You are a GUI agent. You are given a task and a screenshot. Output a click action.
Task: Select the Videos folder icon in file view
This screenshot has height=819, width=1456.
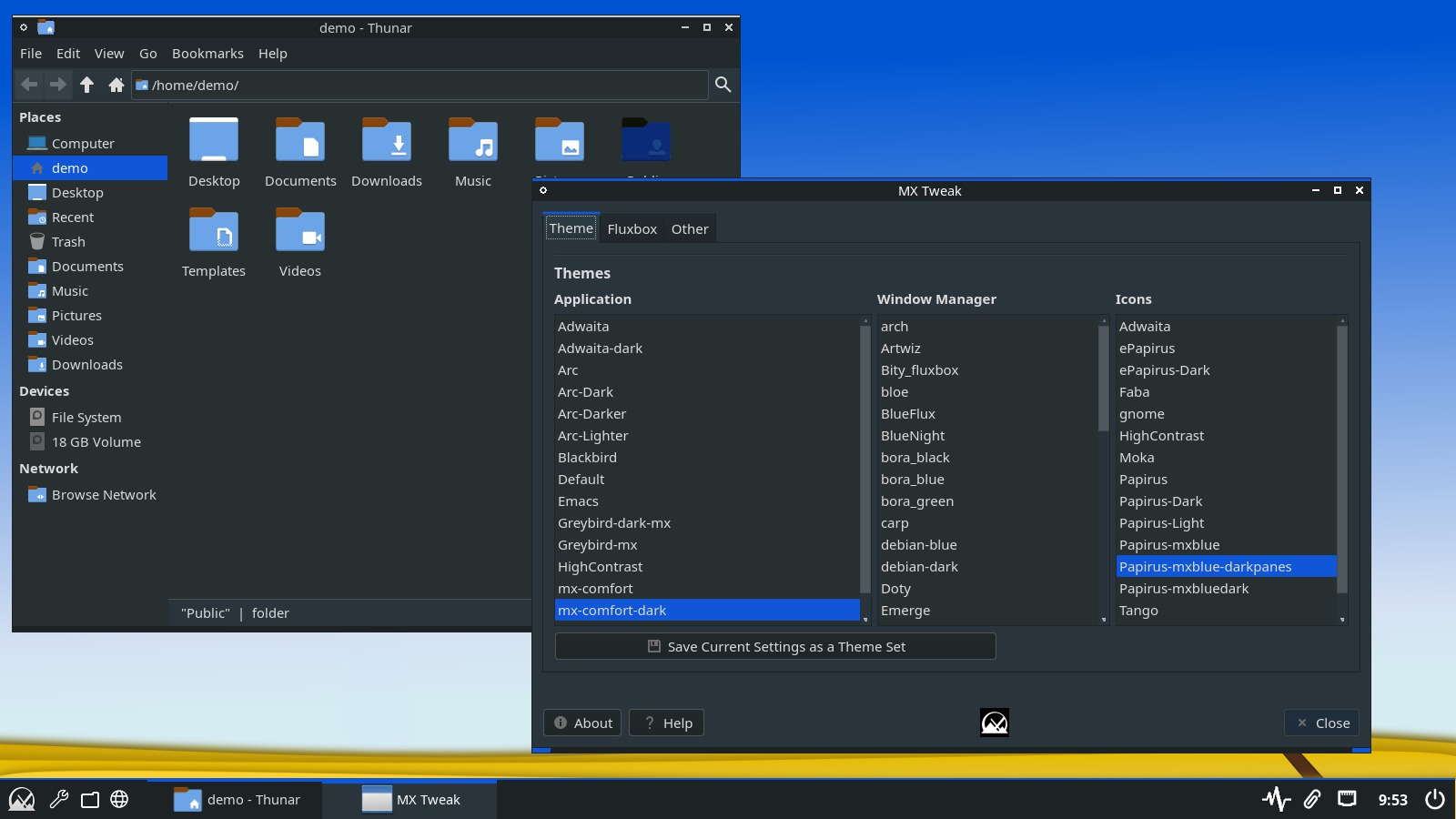pyautogui.click(x=300, y=231)
